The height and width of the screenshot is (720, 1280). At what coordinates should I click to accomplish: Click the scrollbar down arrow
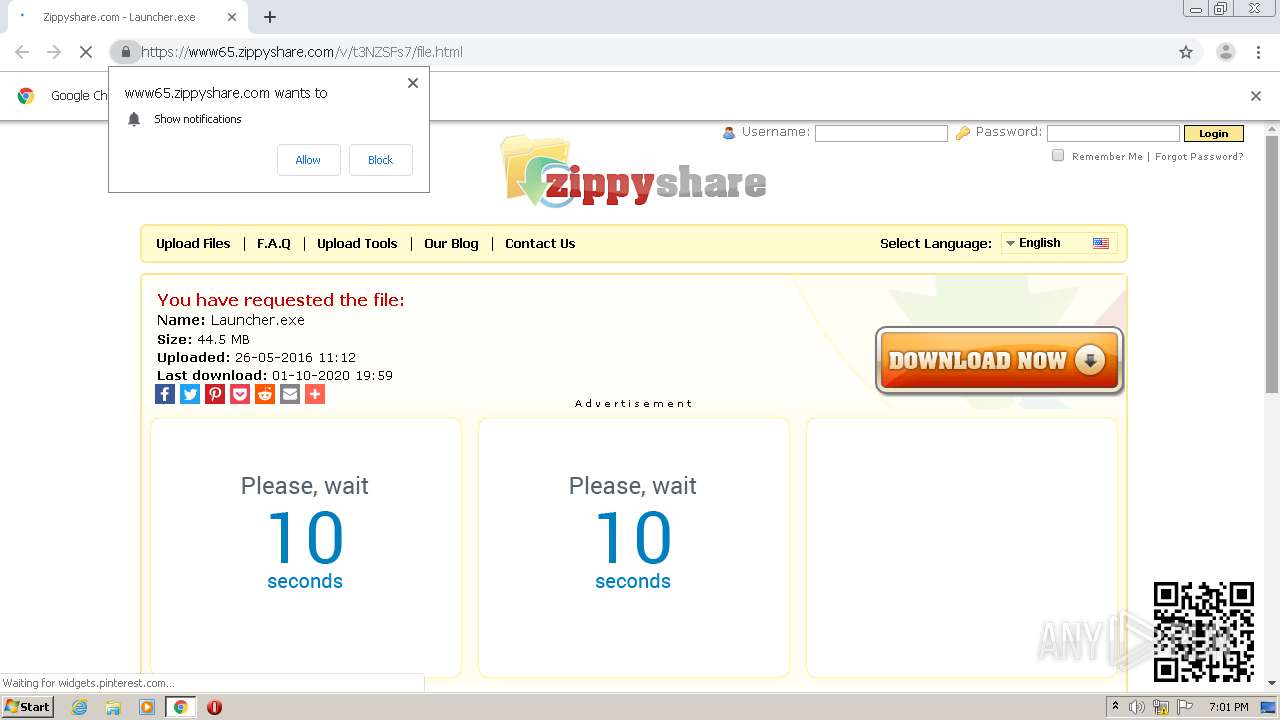pos(1272,683)
